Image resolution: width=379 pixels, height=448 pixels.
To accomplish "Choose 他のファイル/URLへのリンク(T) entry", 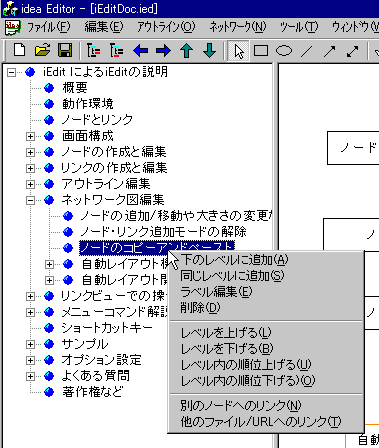I will click(265, 421).
